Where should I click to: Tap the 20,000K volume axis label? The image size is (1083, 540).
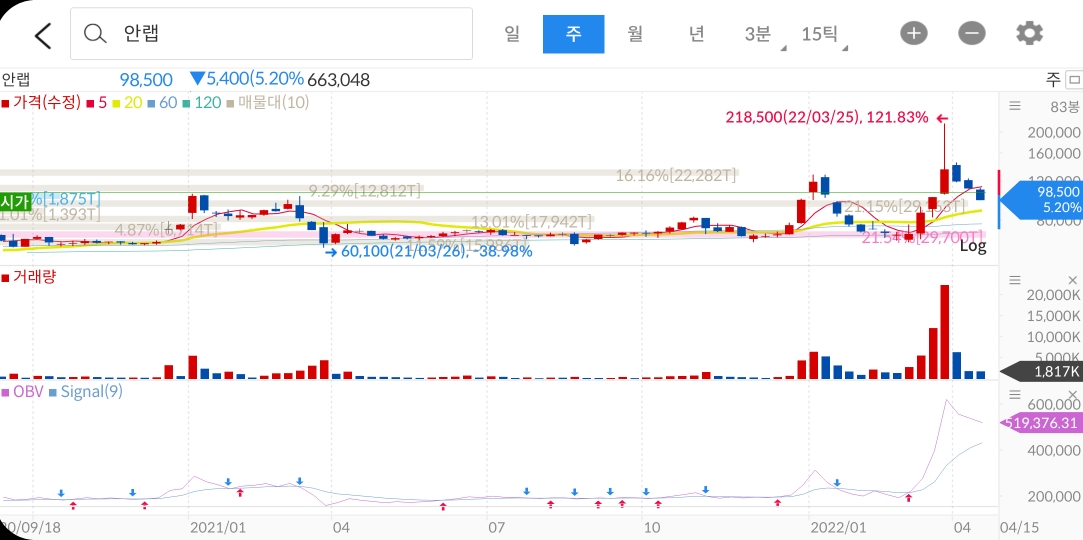click(x=1053, y=295)
